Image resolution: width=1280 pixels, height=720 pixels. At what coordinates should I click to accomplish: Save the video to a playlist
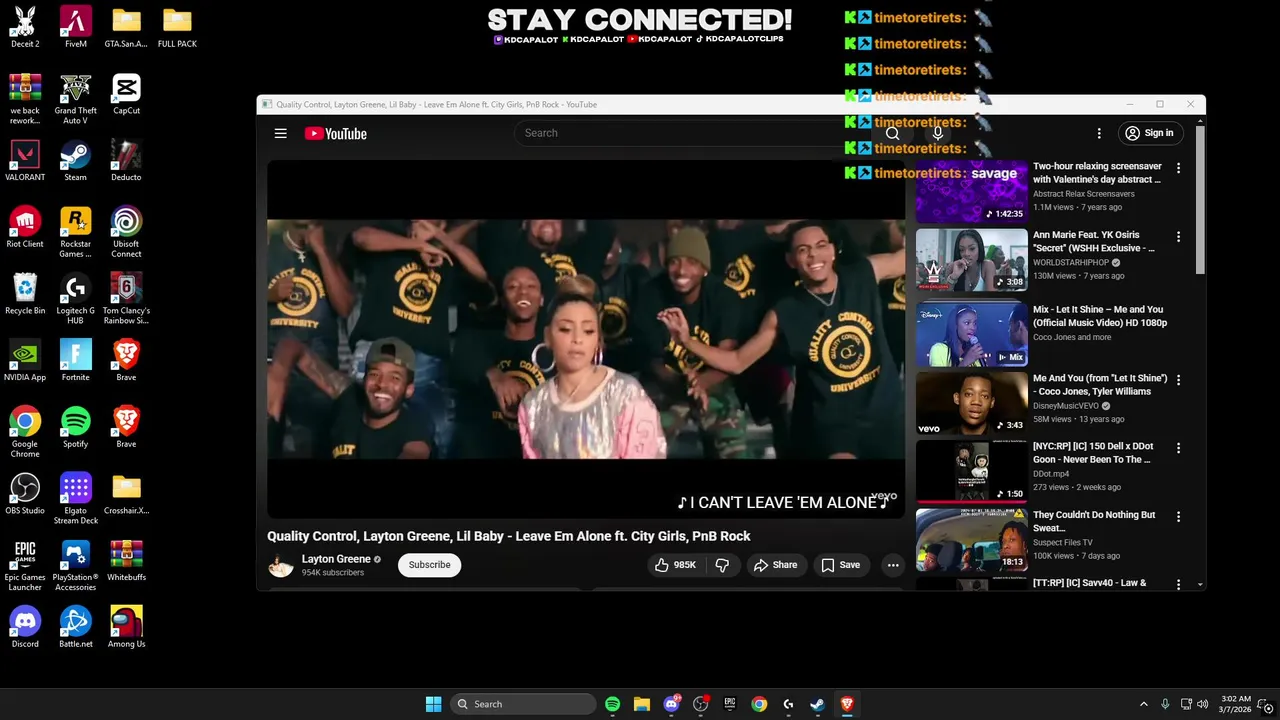[x=840, y=565]
